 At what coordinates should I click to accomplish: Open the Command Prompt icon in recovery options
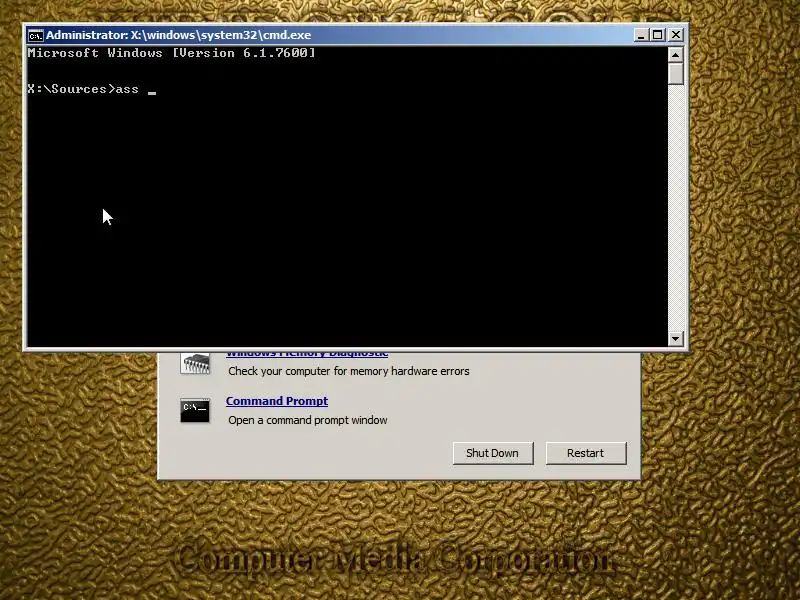pos(195,410)
